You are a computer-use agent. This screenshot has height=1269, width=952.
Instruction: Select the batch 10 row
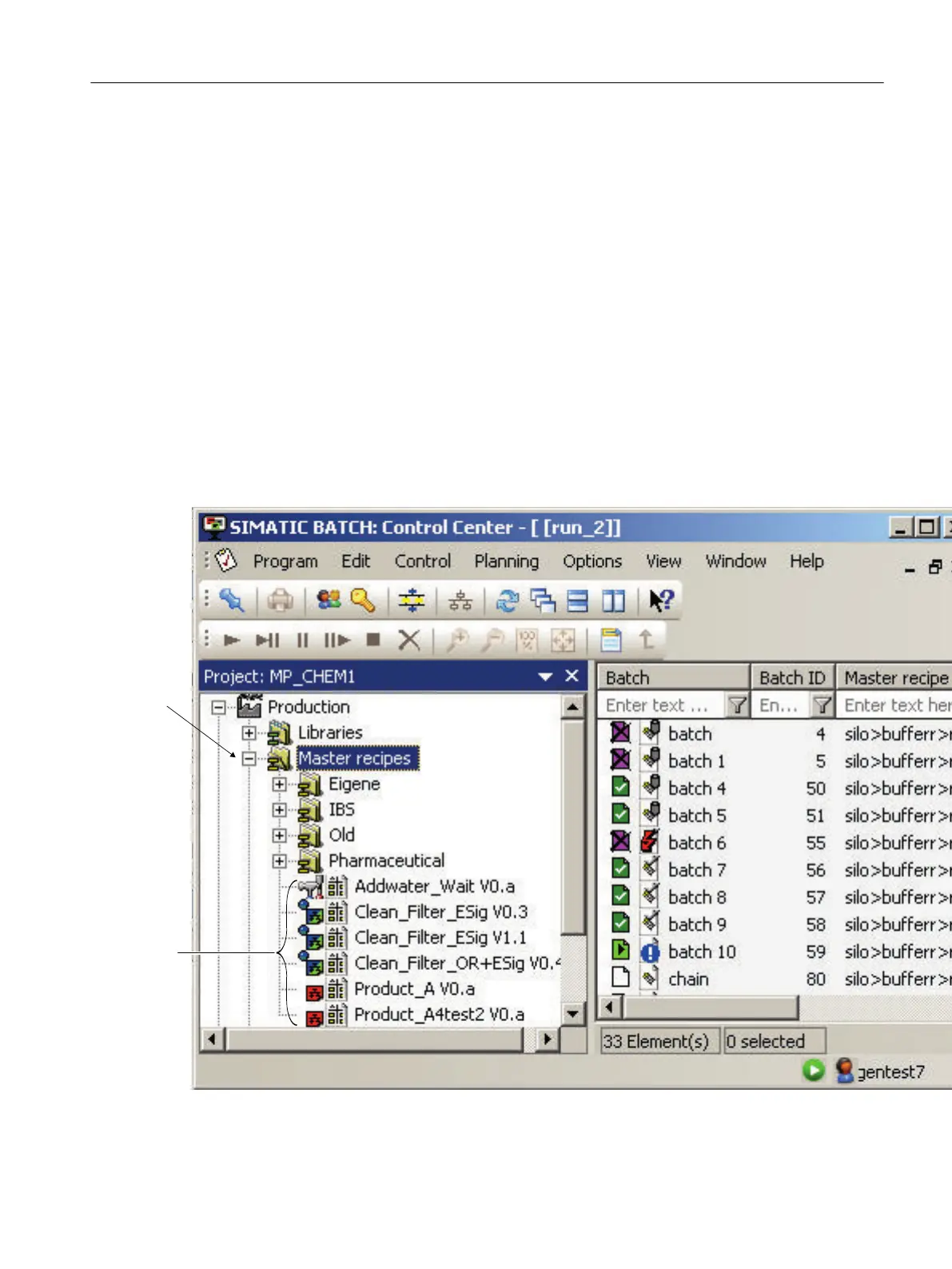pyautogui.click(x=775, y=952)
